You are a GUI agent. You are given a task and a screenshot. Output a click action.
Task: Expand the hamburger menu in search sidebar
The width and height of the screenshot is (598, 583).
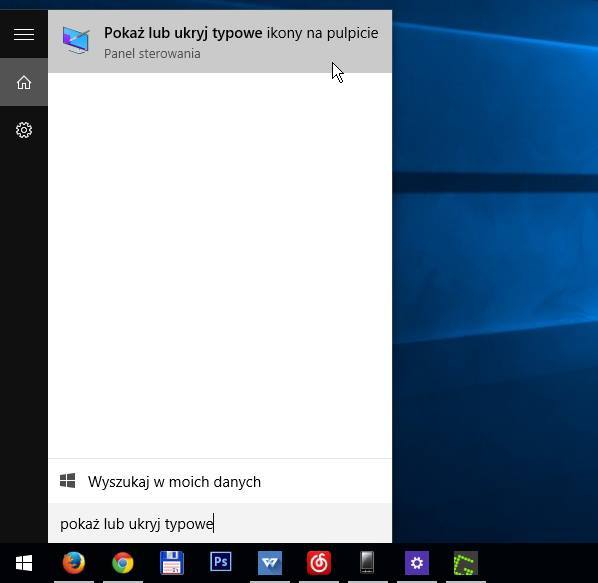tap(24, 34)
